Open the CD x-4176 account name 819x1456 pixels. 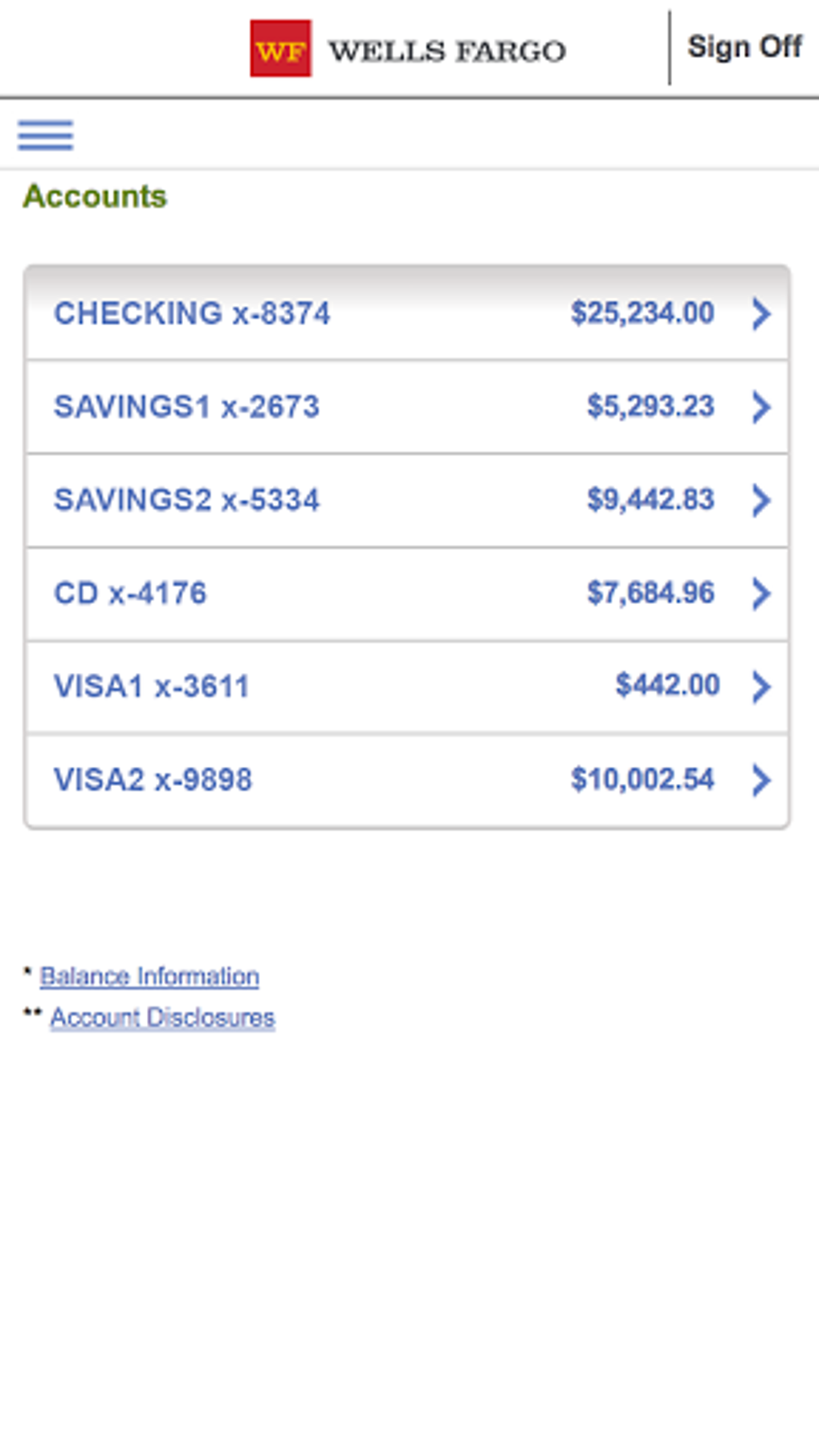(x=130, y=593)
